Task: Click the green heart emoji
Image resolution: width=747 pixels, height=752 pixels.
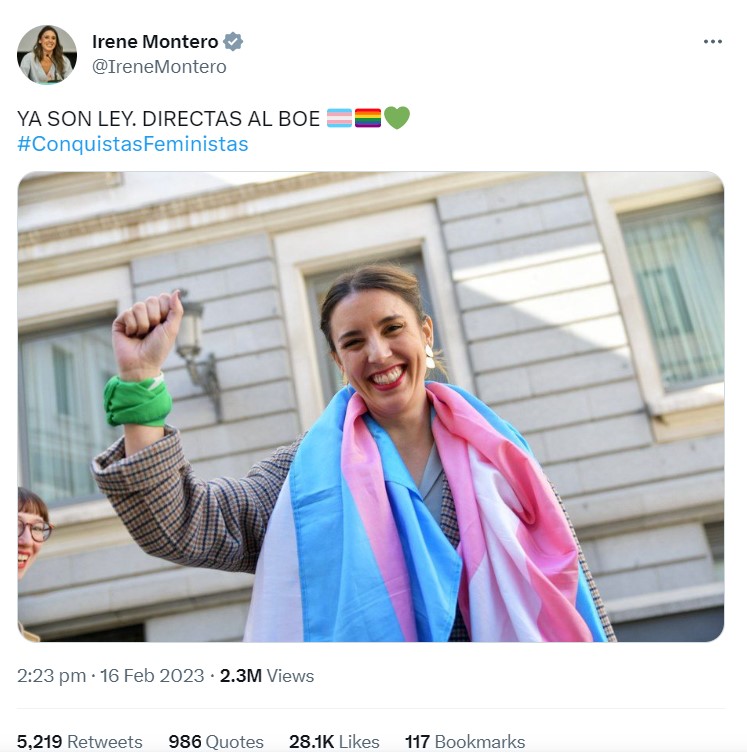Action: [397, 118]
